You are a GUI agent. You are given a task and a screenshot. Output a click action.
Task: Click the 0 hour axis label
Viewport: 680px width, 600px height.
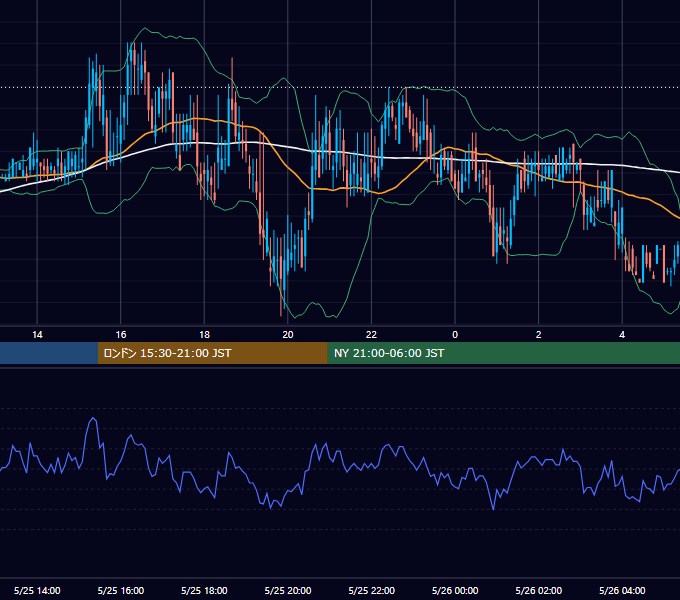pos(455,335)
